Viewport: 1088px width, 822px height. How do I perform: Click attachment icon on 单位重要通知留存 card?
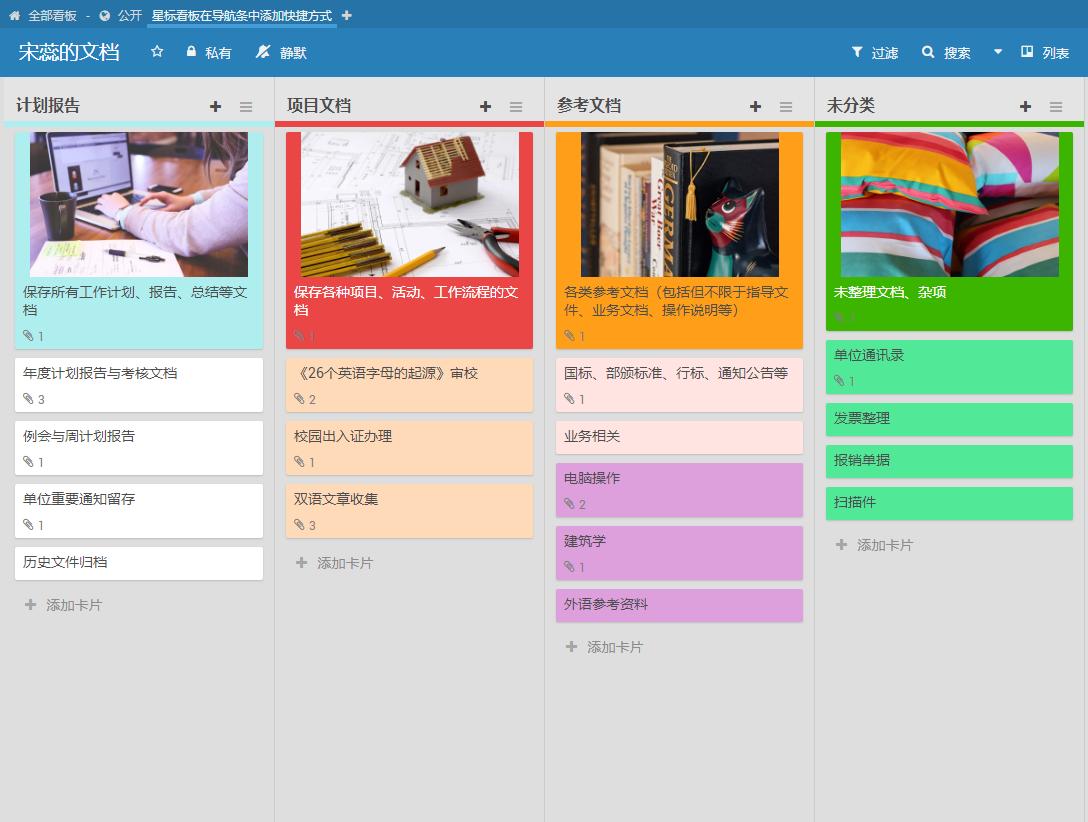[28, 525]
